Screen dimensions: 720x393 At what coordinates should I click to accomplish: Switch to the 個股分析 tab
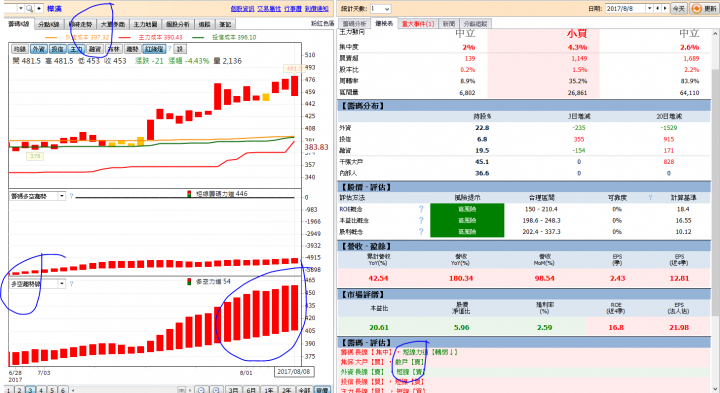click(178, 24)
